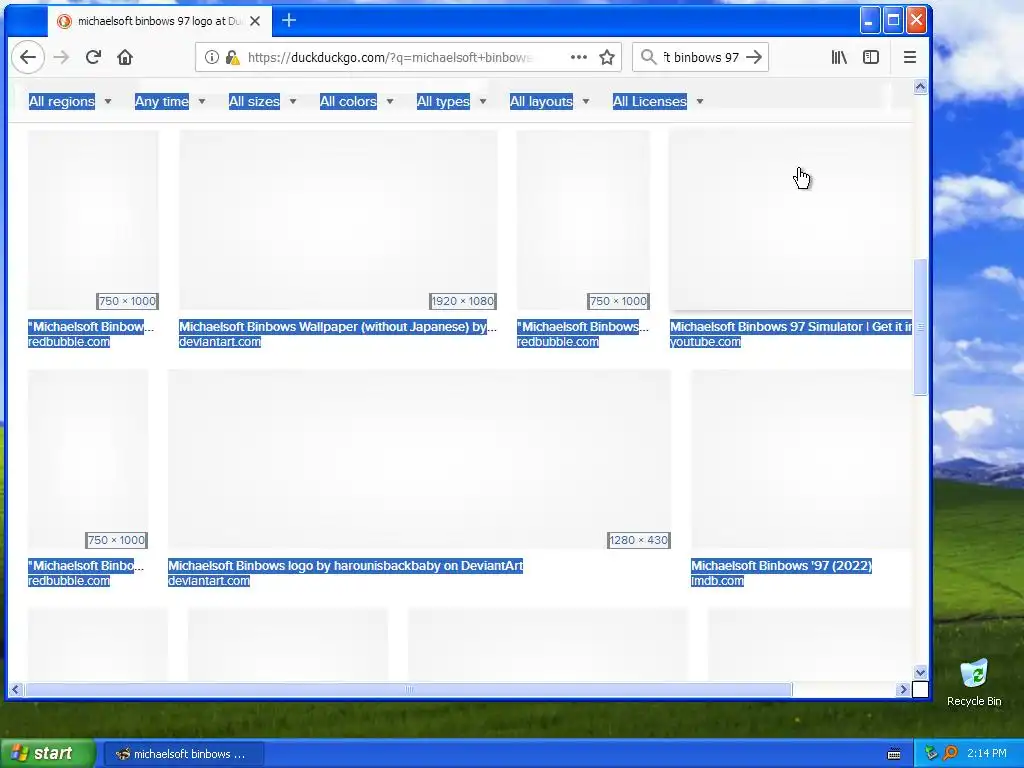Submit search with the go arrow
This screenshot has width=1024, height=768.
[754, 57]
